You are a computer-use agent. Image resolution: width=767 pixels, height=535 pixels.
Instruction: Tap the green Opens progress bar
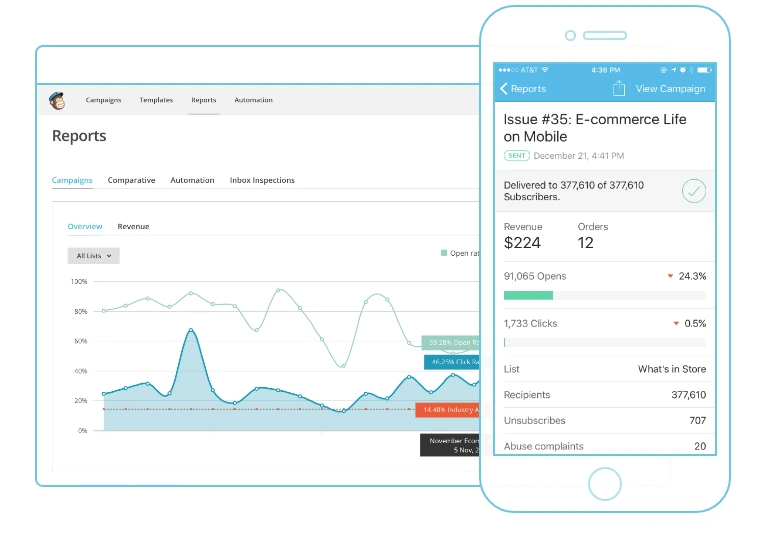point(528,295)
